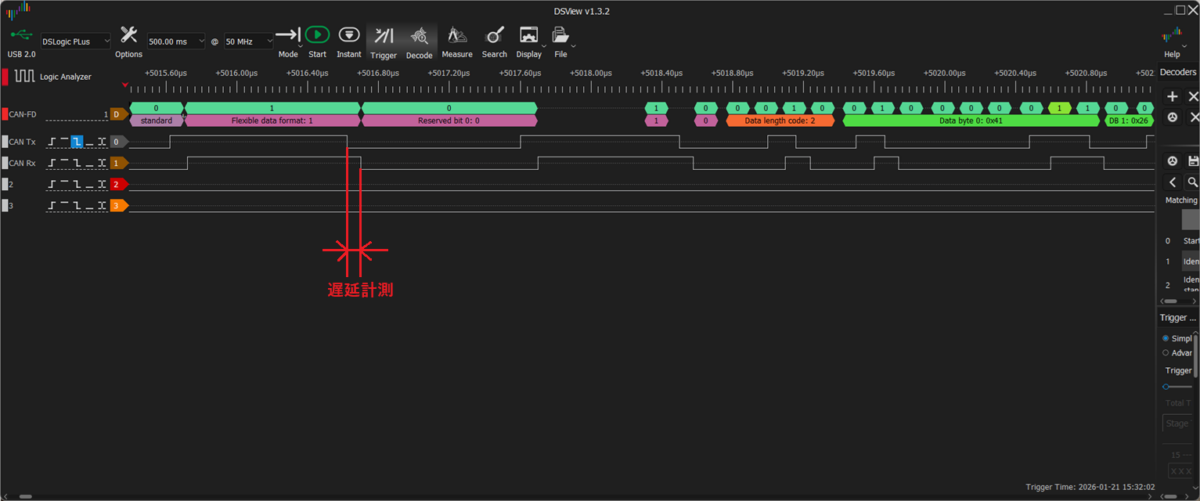Select Advanced trigger radio button
Viewport: 1200px width, 501px height.
click(x=1166, y=352)
